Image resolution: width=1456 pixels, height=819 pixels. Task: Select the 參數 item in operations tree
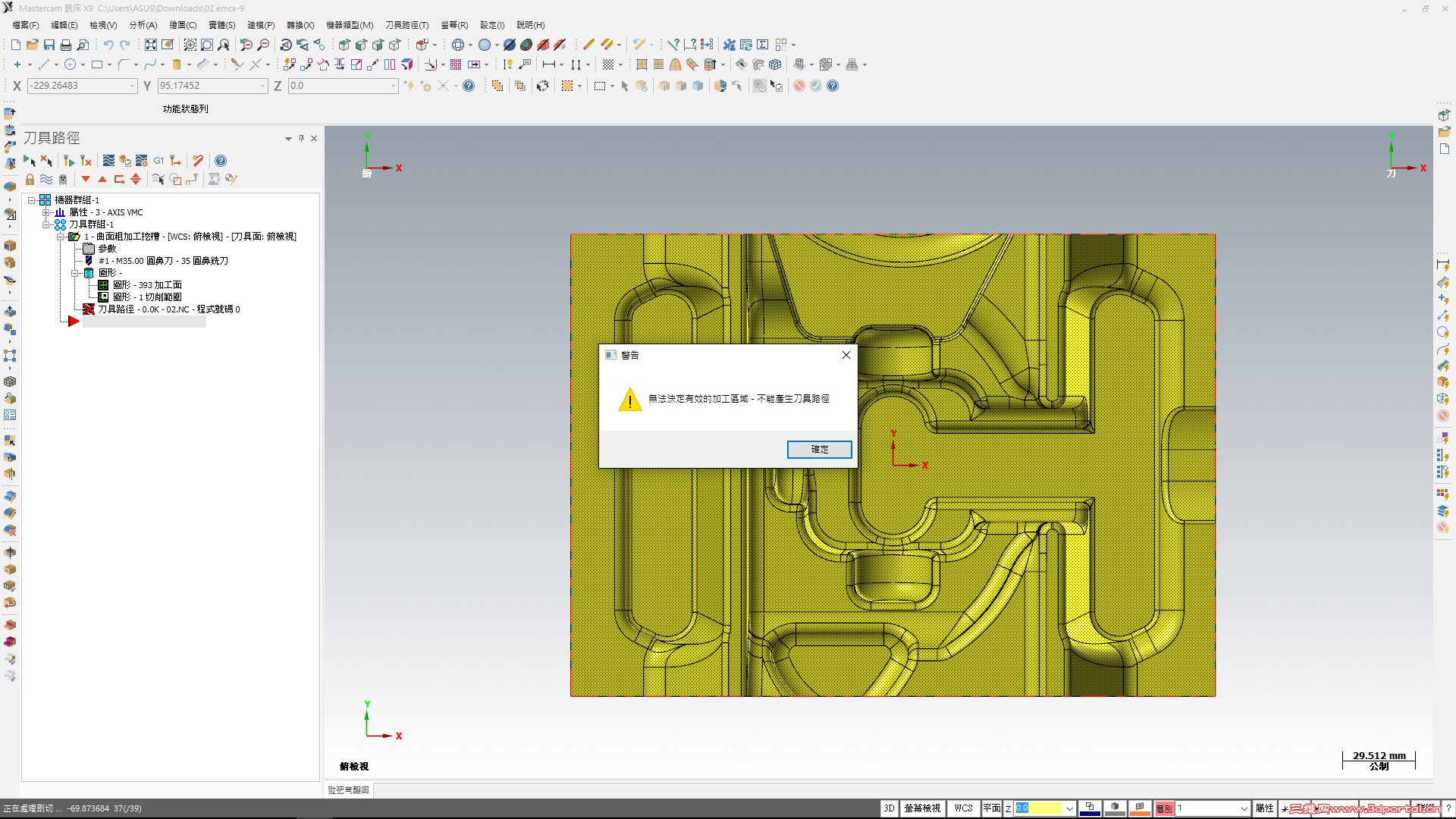107,249
